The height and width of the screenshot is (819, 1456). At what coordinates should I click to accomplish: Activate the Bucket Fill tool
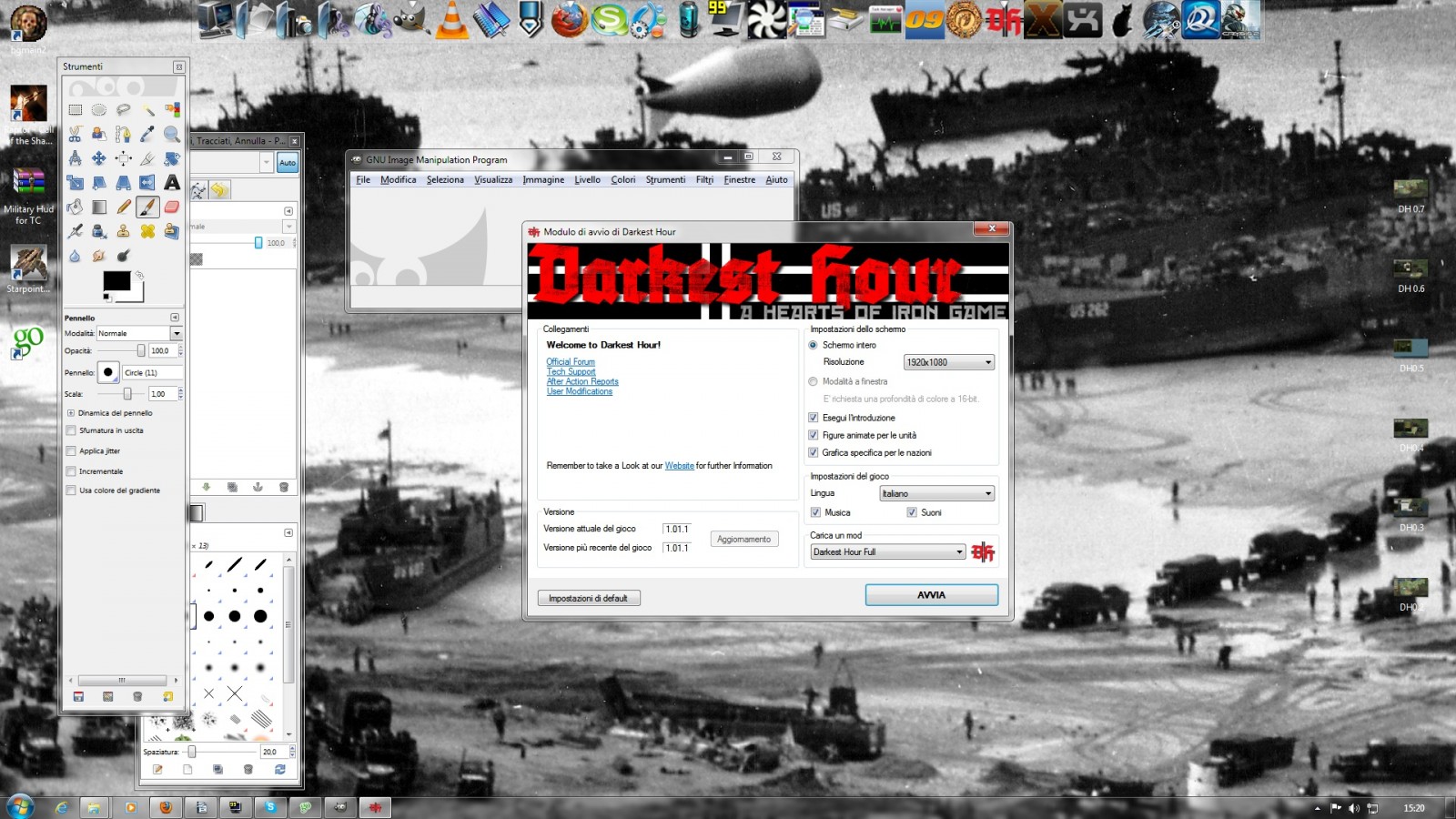[x=76, y=207]
